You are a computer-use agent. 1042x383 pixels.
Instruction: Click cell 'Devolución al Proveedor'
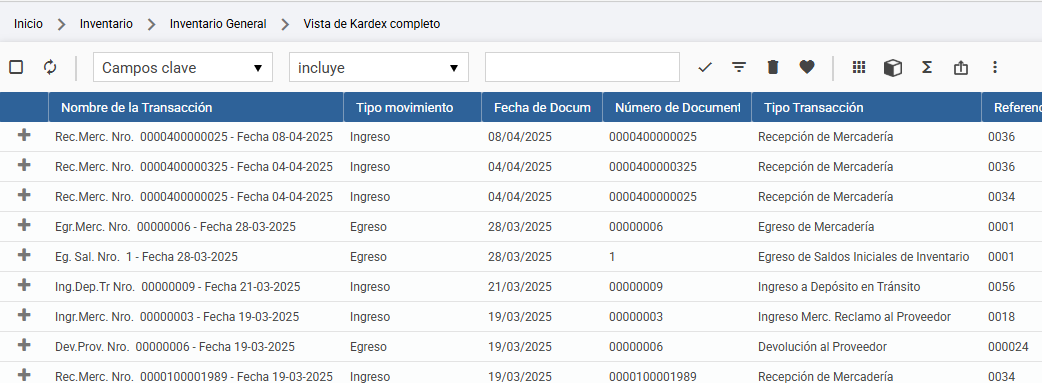click(x=822, y=346)
